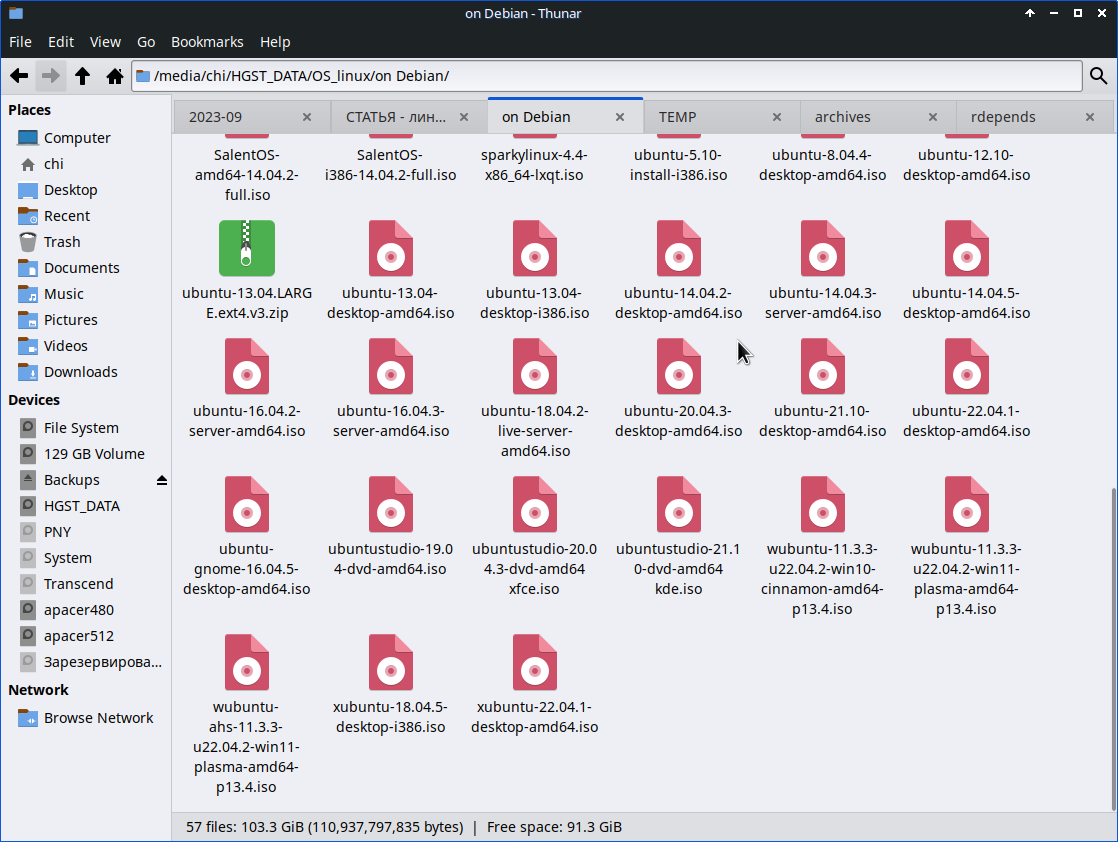
Task: Select ubuntu-14.04.2-desktop-amd64.iso disc icon
Action: pos(679,248)
